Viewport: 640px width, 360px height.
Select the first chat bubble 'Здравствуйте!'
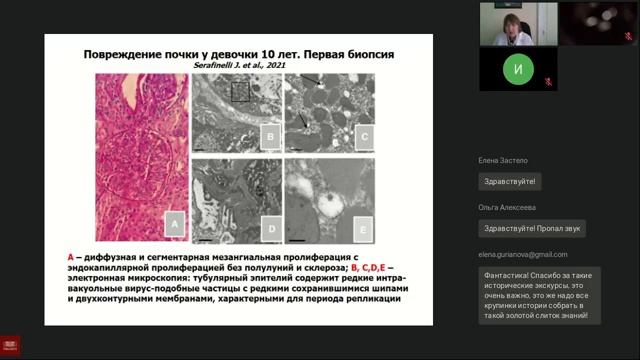click(510, 182)
